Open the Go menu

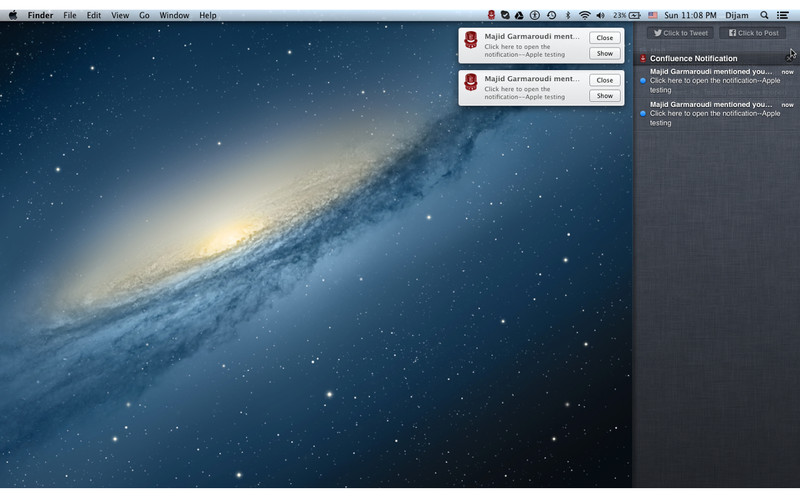(x=144, y=15)
